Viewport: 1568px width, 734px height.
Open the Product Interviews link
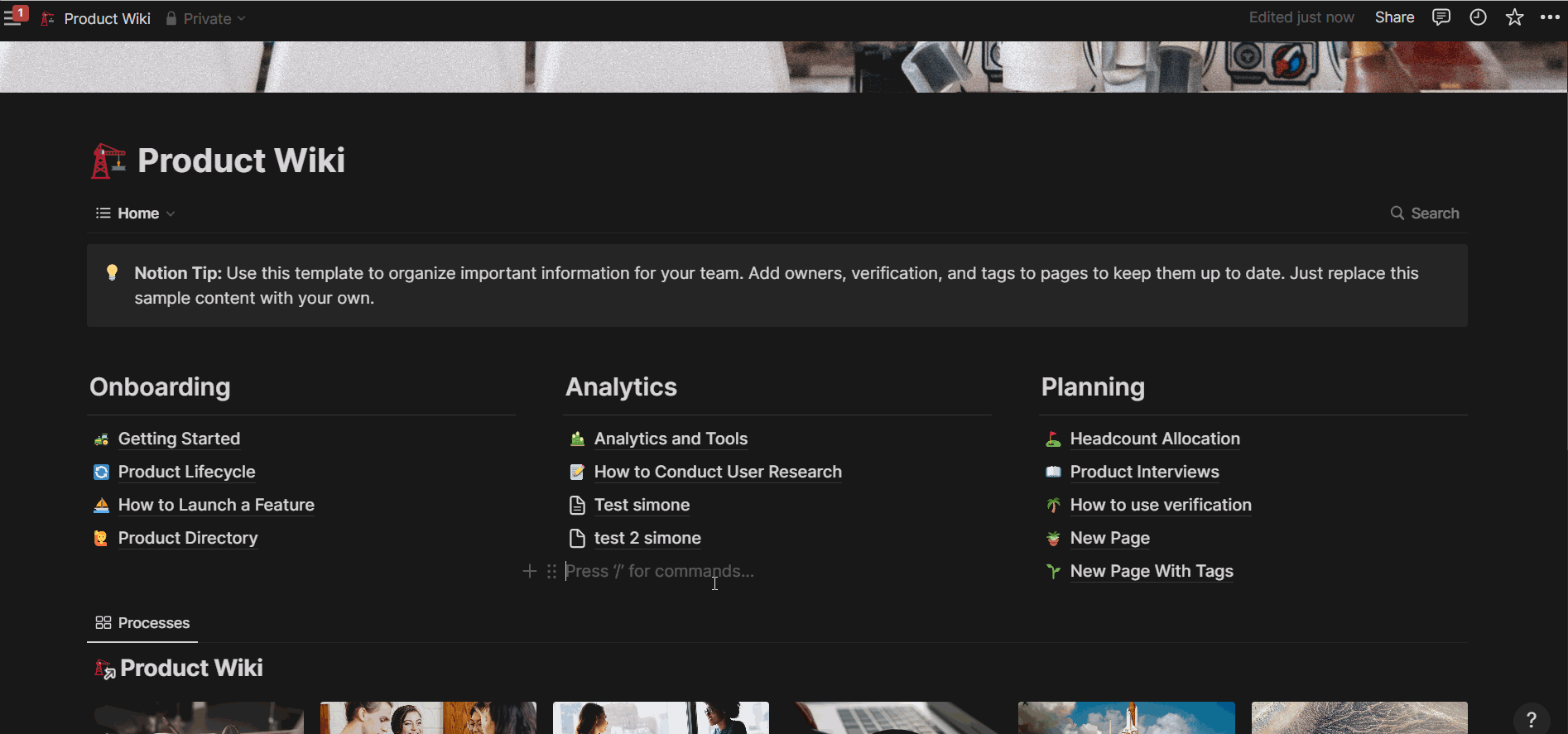pyautogui.click(x=1144, y=473)
